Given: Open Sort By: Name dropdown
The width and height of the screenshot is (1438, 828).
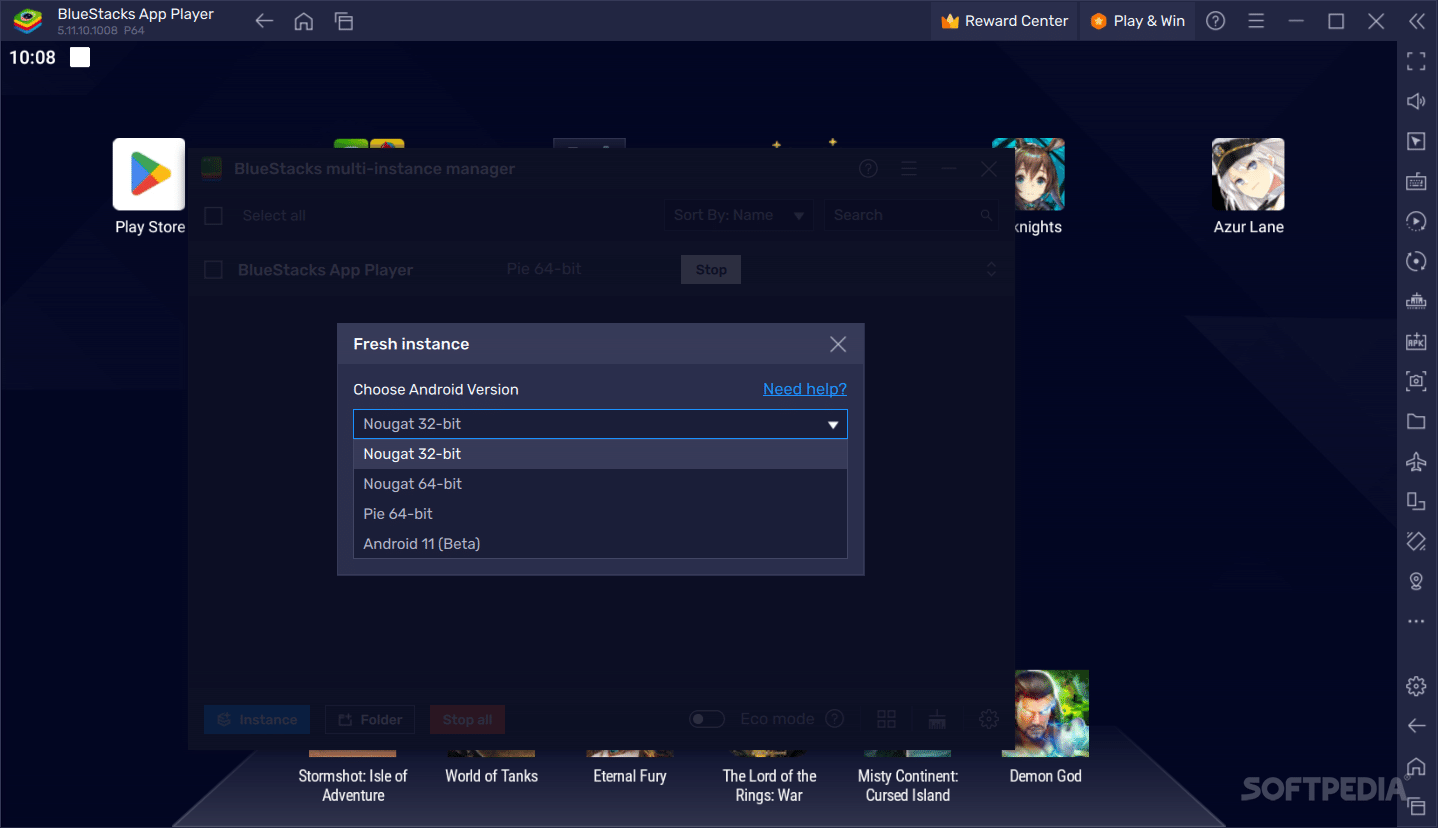Looking at the screenshot, I should click(x=739, y=215).
